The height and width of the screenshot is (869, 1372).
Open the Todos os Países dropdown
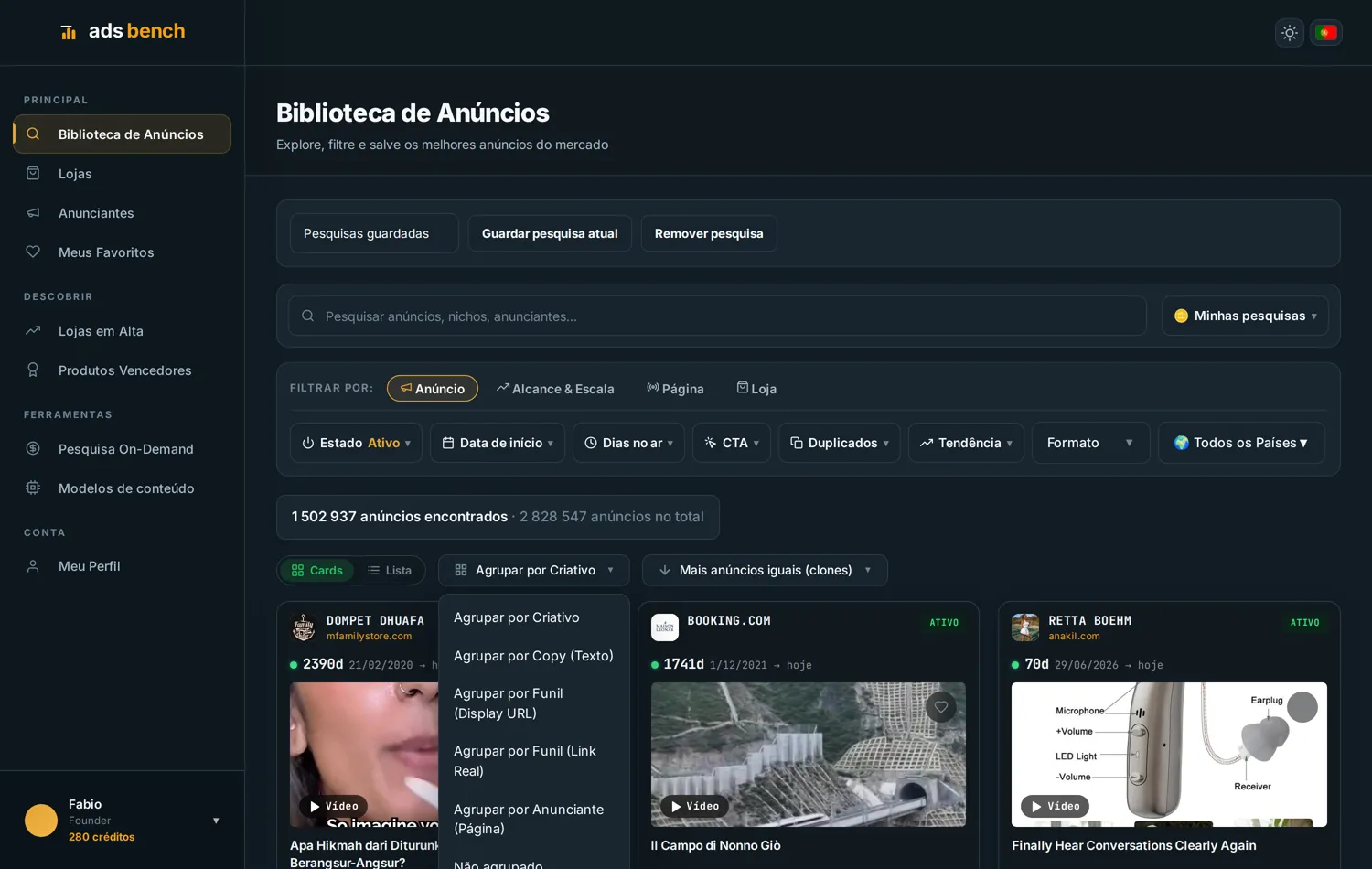(x=1241, y=443)
